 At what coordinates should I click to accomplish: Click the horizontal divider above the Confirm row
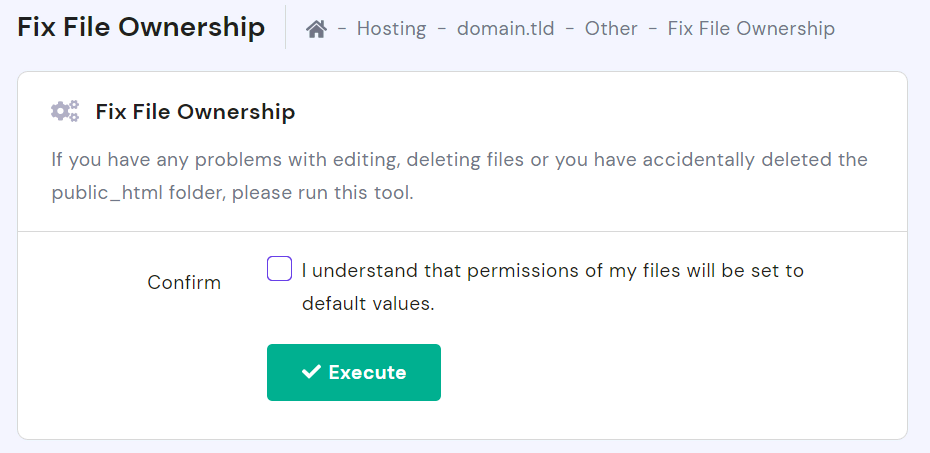[x=462, y=232]
